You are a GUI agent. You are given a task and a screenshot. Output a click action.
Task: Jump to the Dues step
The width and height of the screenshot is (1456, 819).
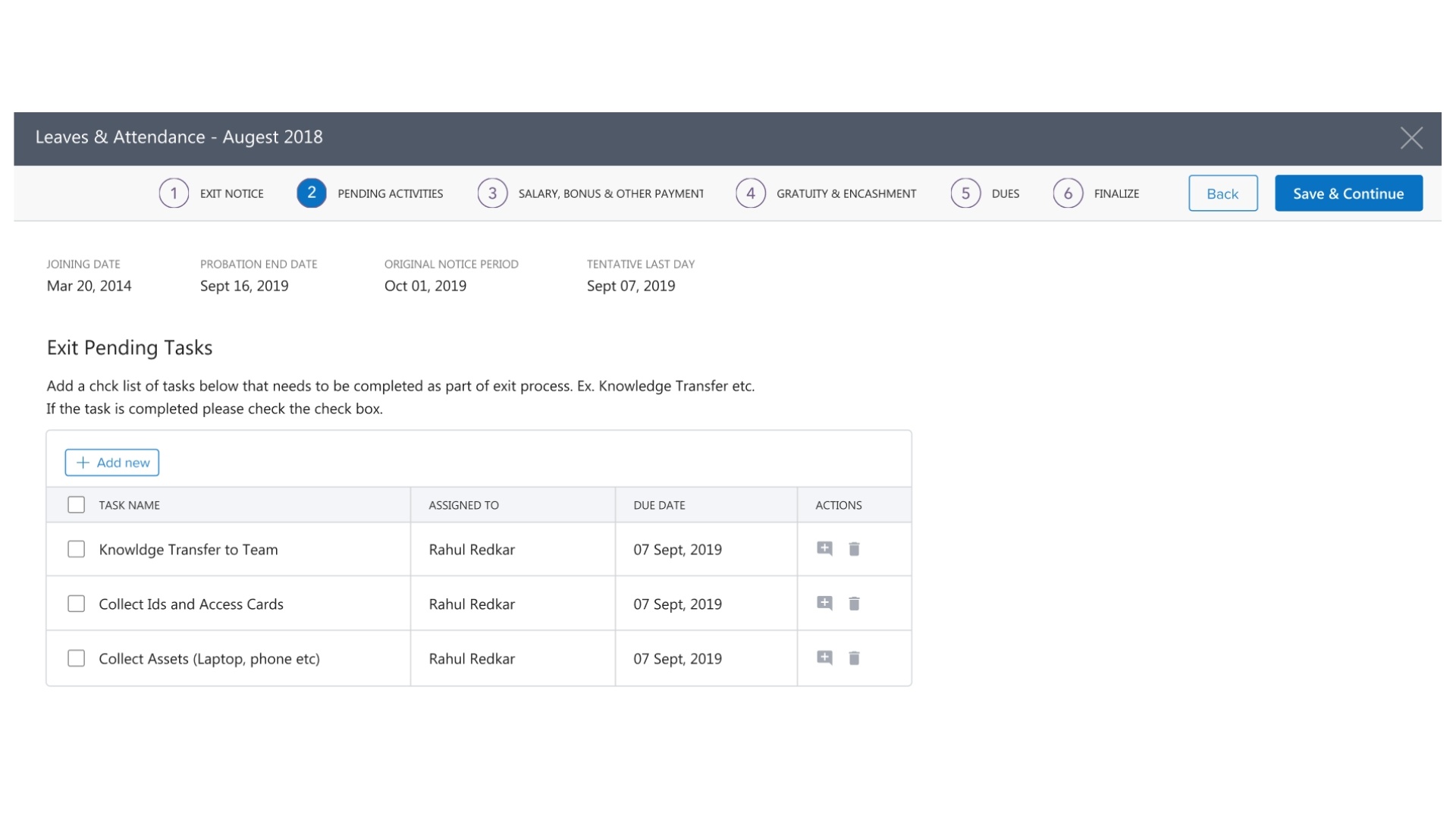pyautogui.click(x=965, y=193)
